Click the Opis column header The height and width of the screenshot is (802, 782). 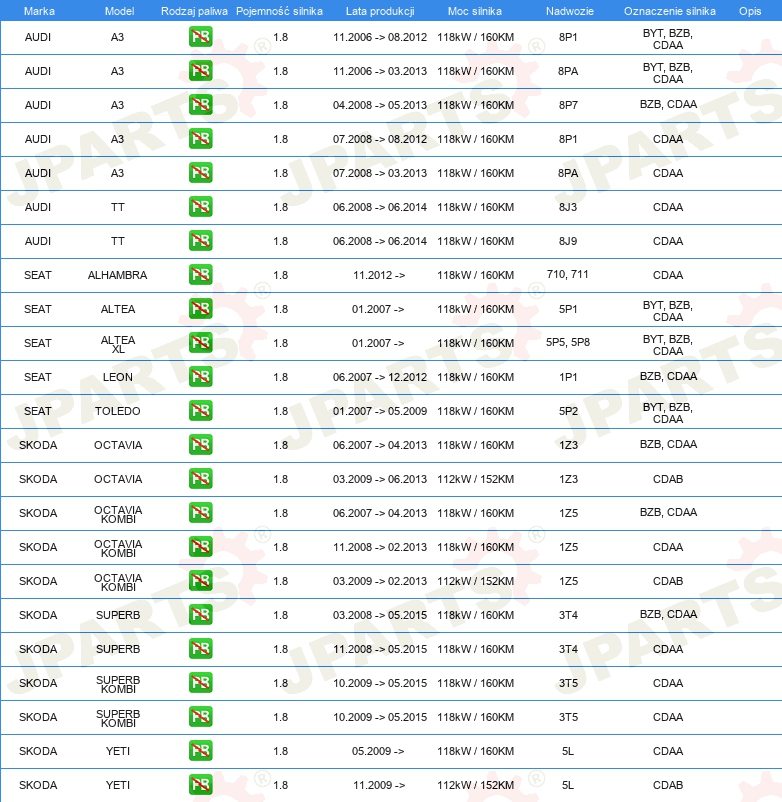[750, 11]
